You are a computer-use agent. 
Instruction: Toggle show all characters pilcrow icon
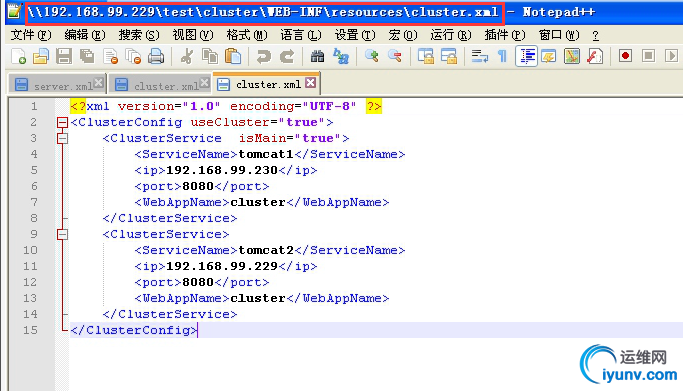[502, 56]
